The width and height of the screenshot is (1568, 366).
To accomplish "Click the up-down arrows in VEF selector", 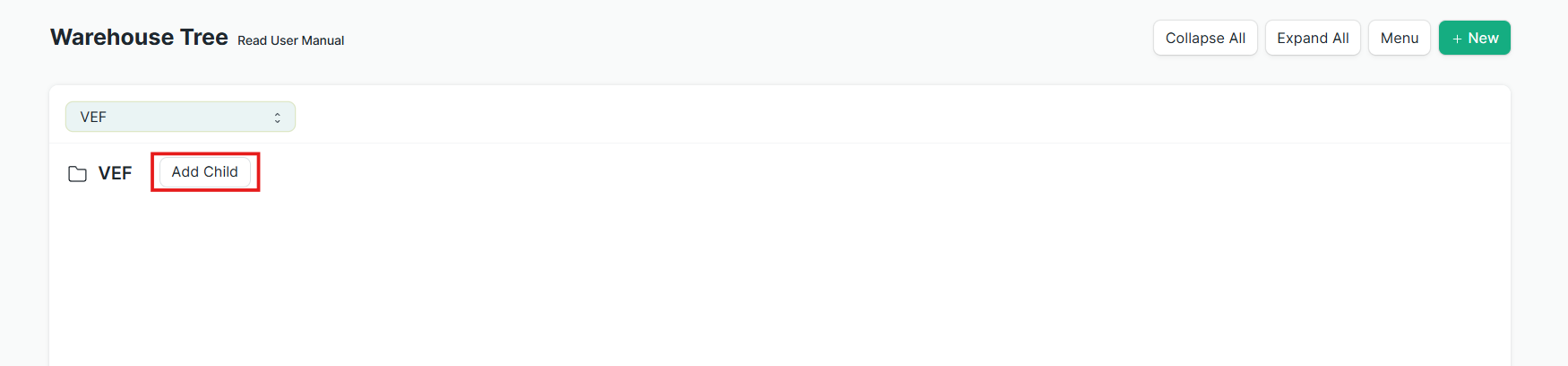I will coord(277,118).
